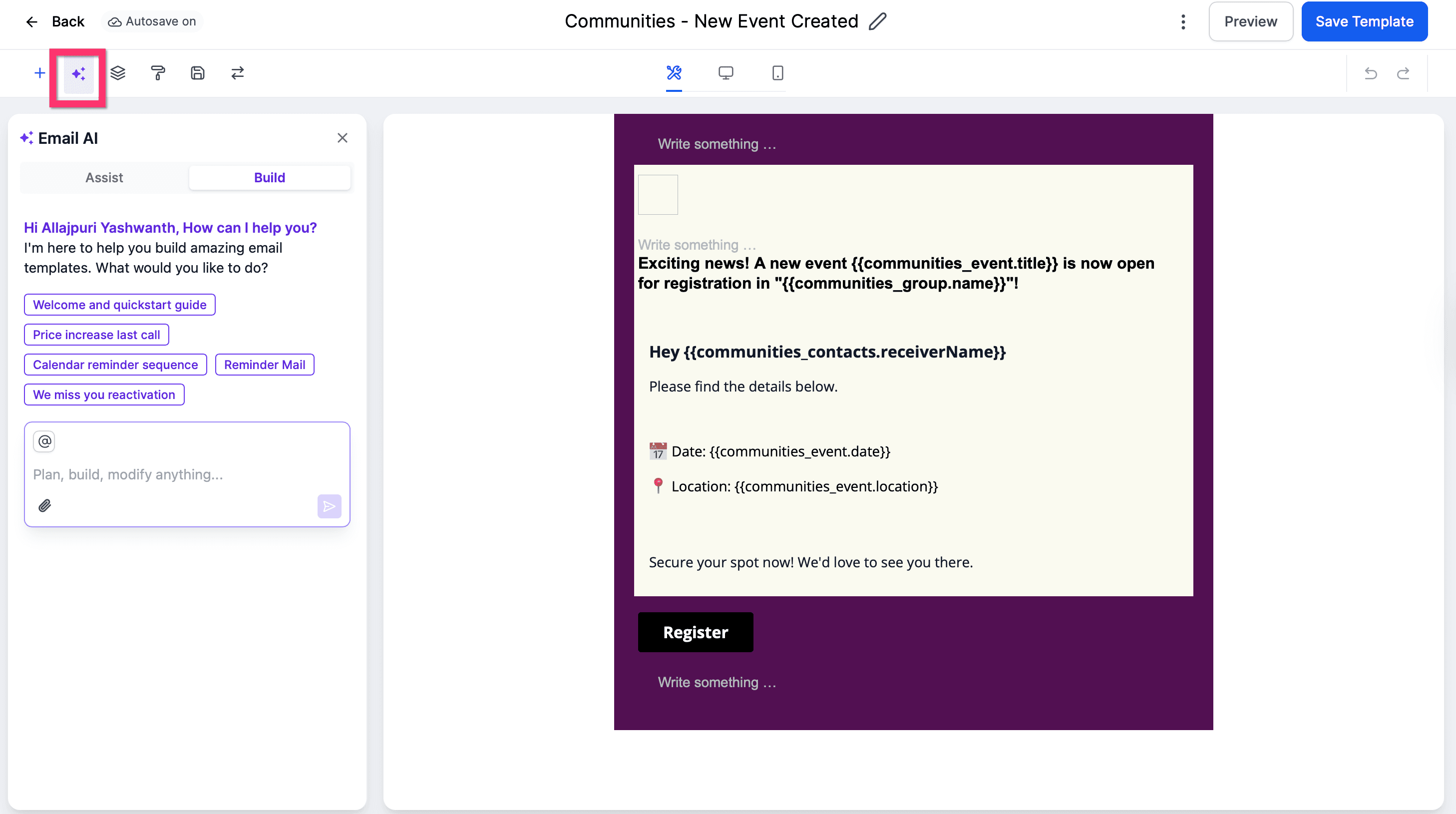
Task: Open the three-dot more options menu
Action: coord(1183,21)
